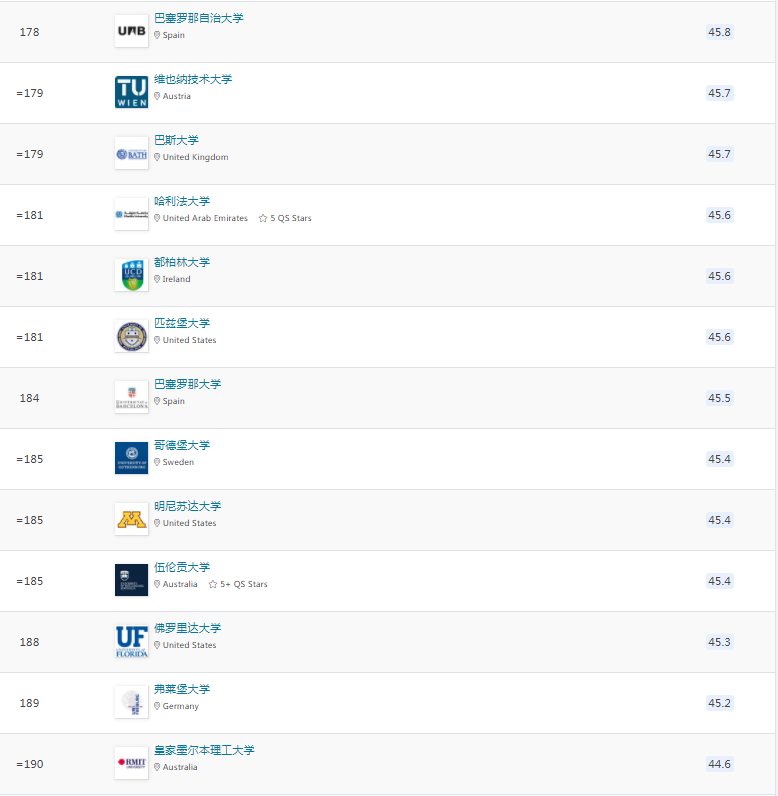
Task: Open the 巴塞罗那大学 link
Action: tap(187, 384)
